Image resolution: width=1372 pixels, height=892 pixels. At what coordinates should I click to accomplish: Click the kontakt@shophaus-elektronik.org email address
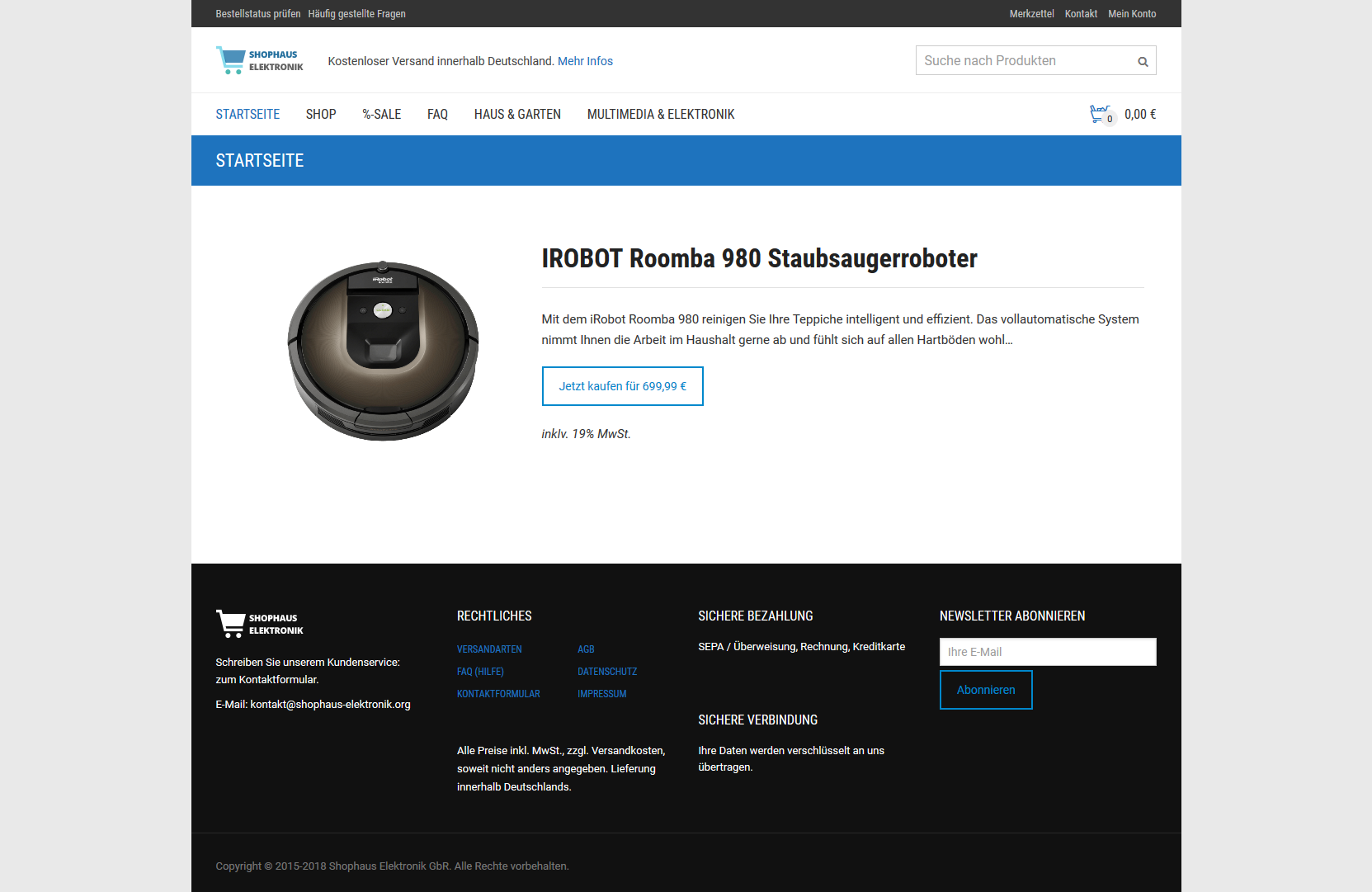click(x=330, y=705)
